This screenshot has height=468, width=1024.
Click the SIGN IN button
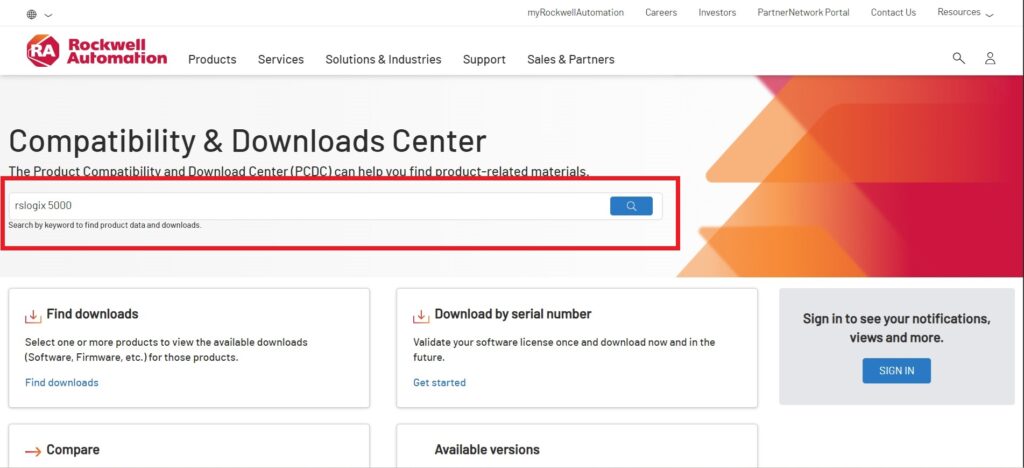click(896, 371)
